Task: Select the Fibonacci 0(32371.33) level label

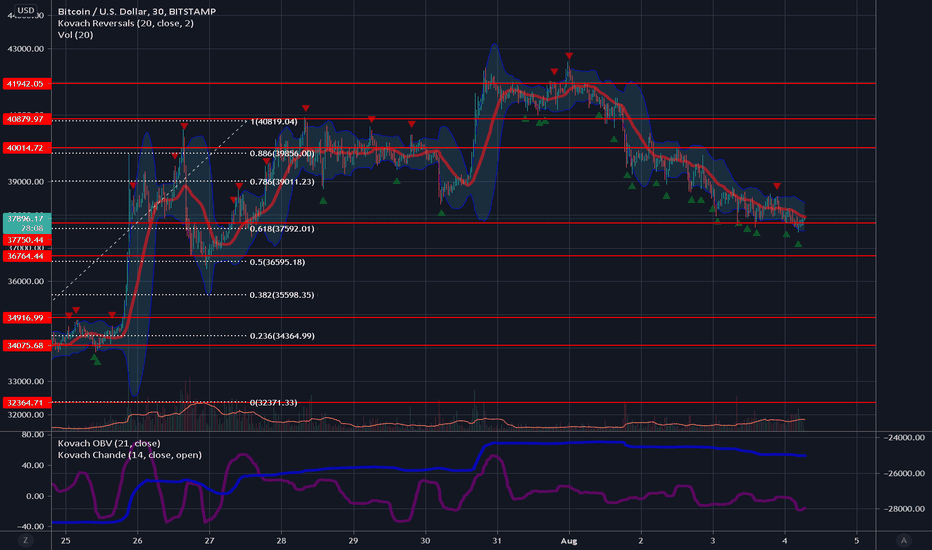Action: (273, 403)
